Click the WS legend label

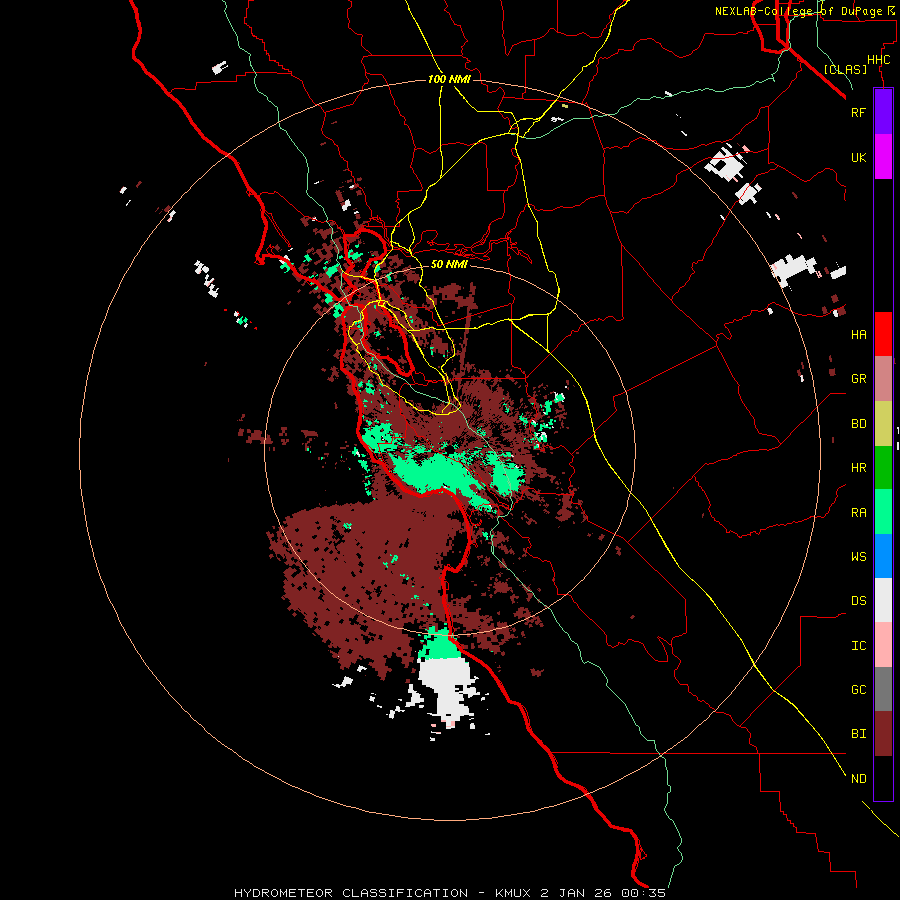click(858, 556)
